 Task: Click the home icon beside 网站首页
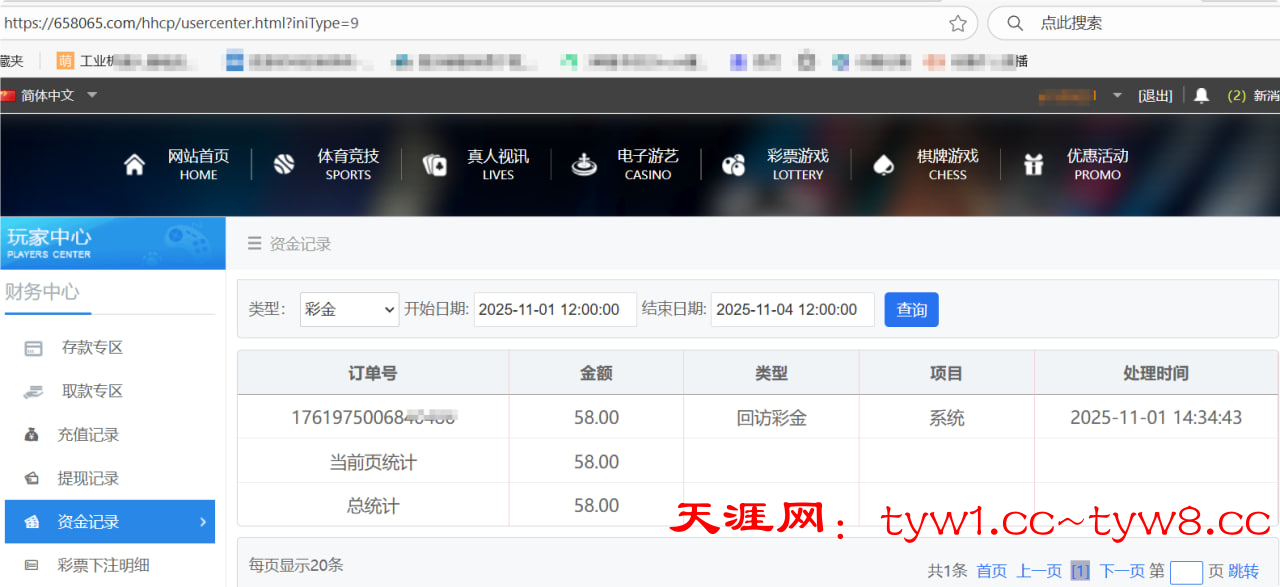pyautogui.click(x=134, y=165)
